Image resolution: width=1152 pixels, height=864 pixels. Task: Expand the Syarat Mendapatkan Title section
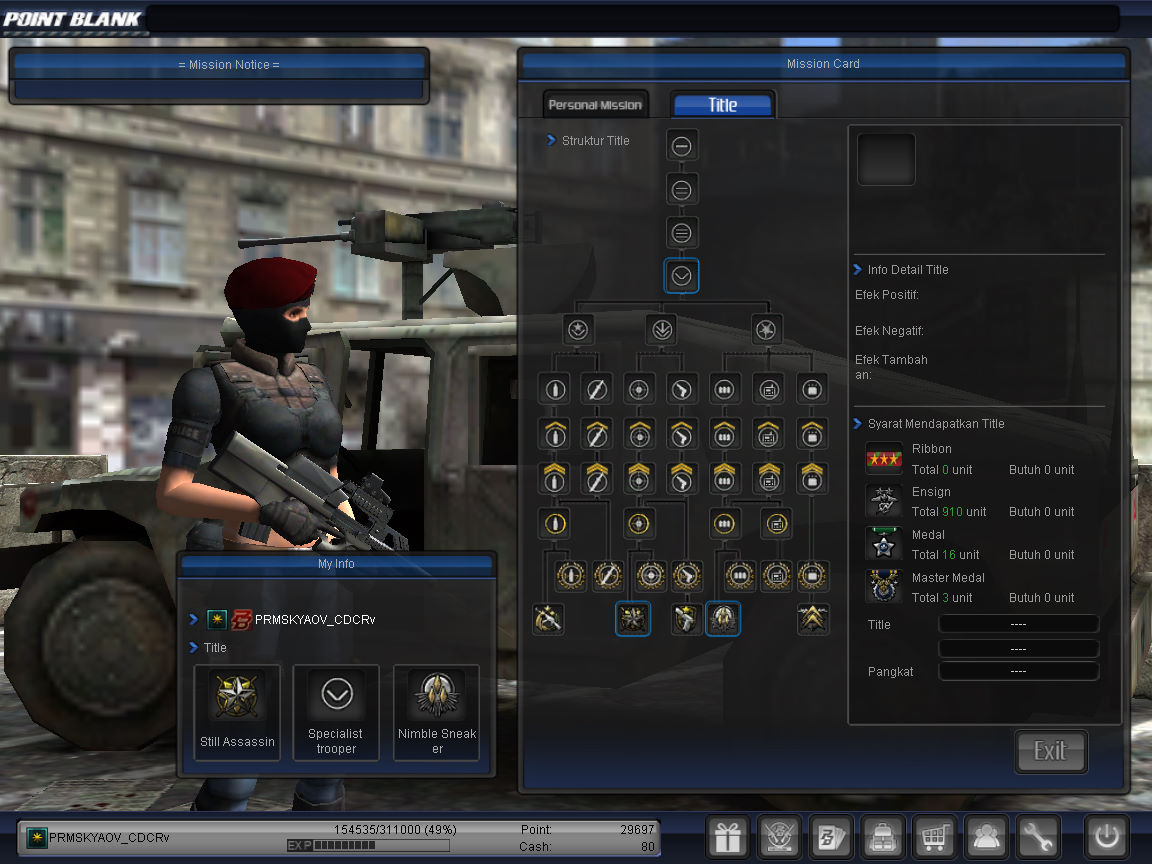(x=937, y=423)
